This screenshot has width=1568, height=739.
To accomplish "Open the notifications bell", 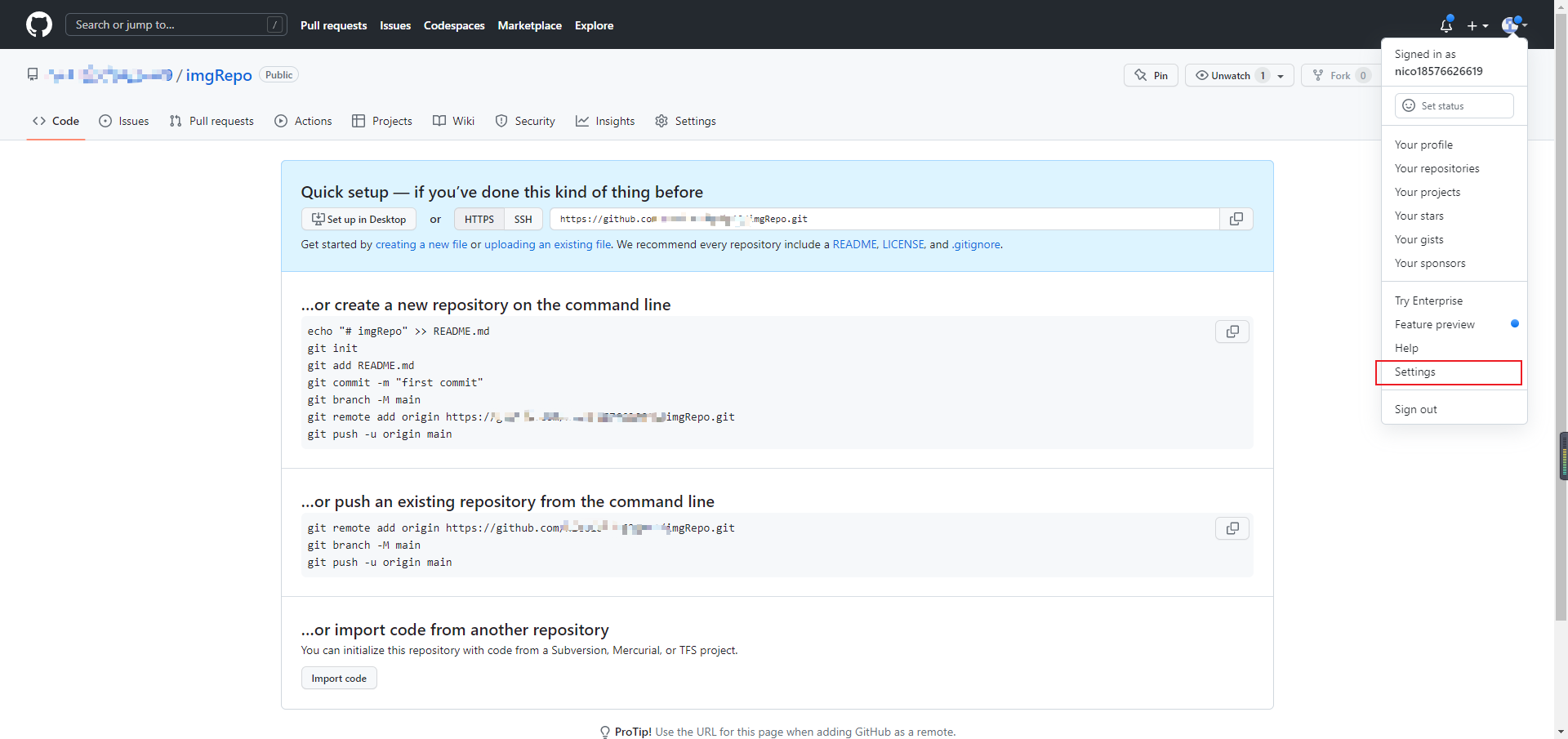I will tap(1446, 25).
